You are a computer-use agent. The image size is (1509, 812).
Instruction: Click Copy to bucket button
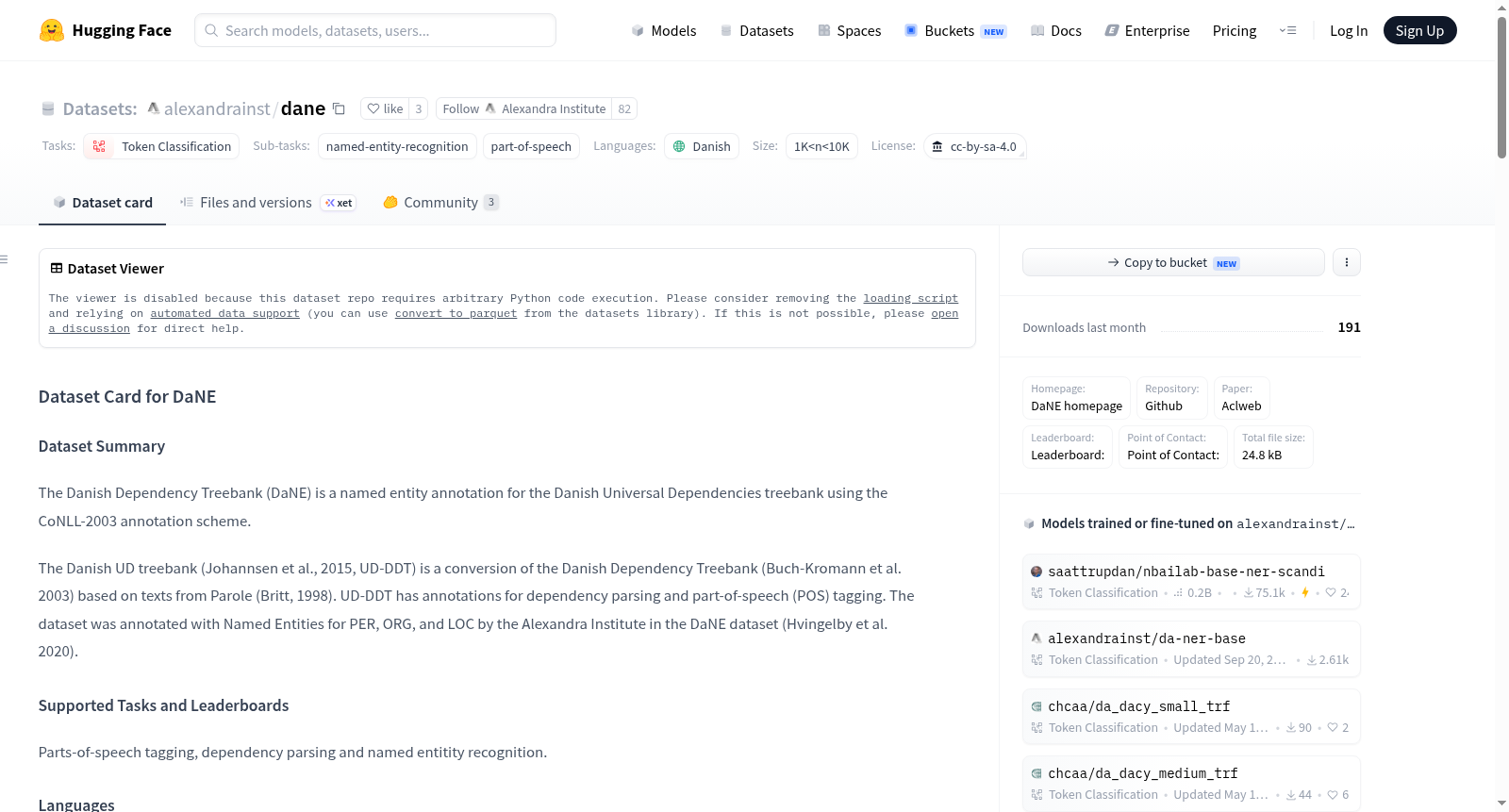tap(1173, 262)
